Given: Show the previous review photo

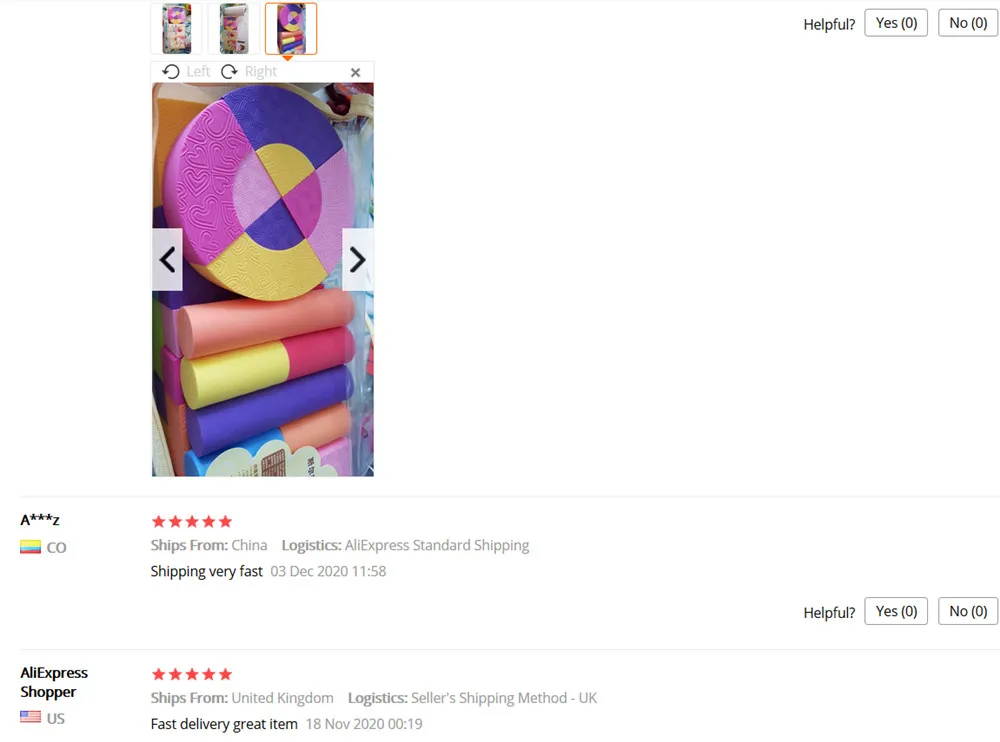Looking at the screenshot, I should click(167, 260).
